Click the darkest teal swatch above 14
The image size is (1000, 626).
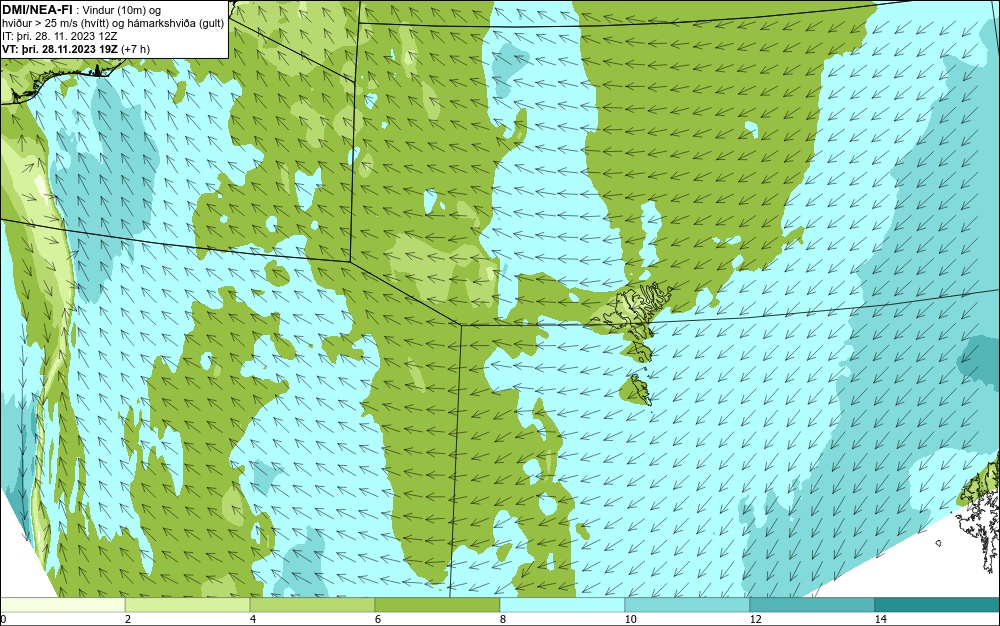938,605
